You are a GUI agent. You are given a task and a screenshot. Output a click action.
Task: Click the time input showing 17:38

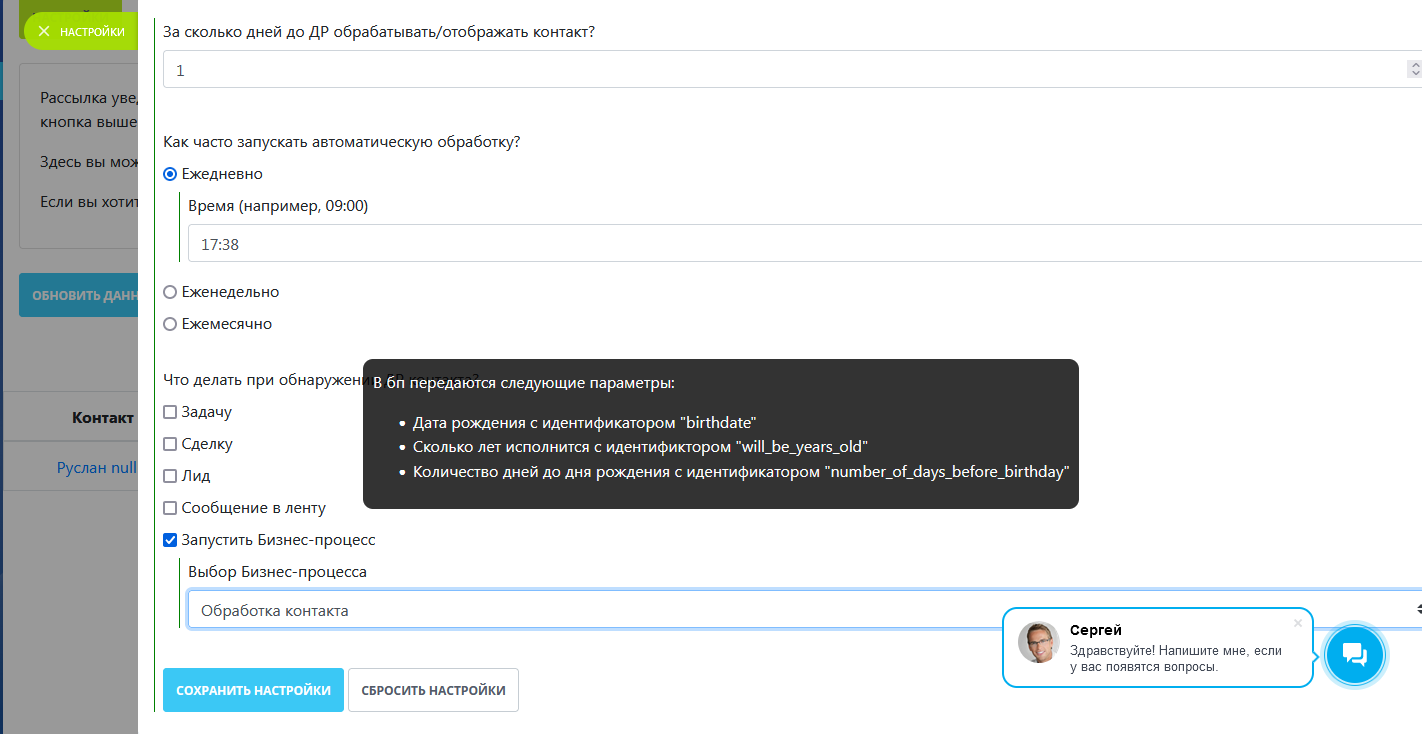click(x=800, y=244)
